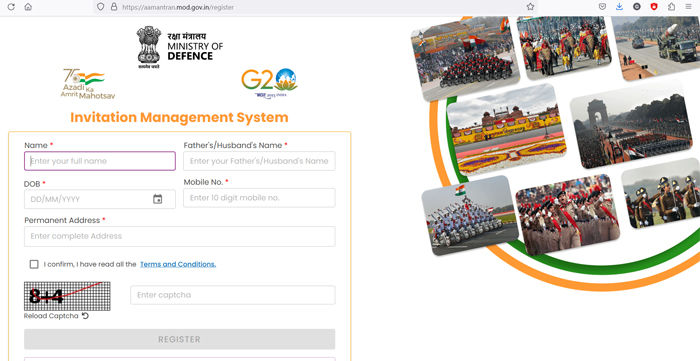700x361 pixels.
Task: Go to browser home page icon
Action: 28,7
